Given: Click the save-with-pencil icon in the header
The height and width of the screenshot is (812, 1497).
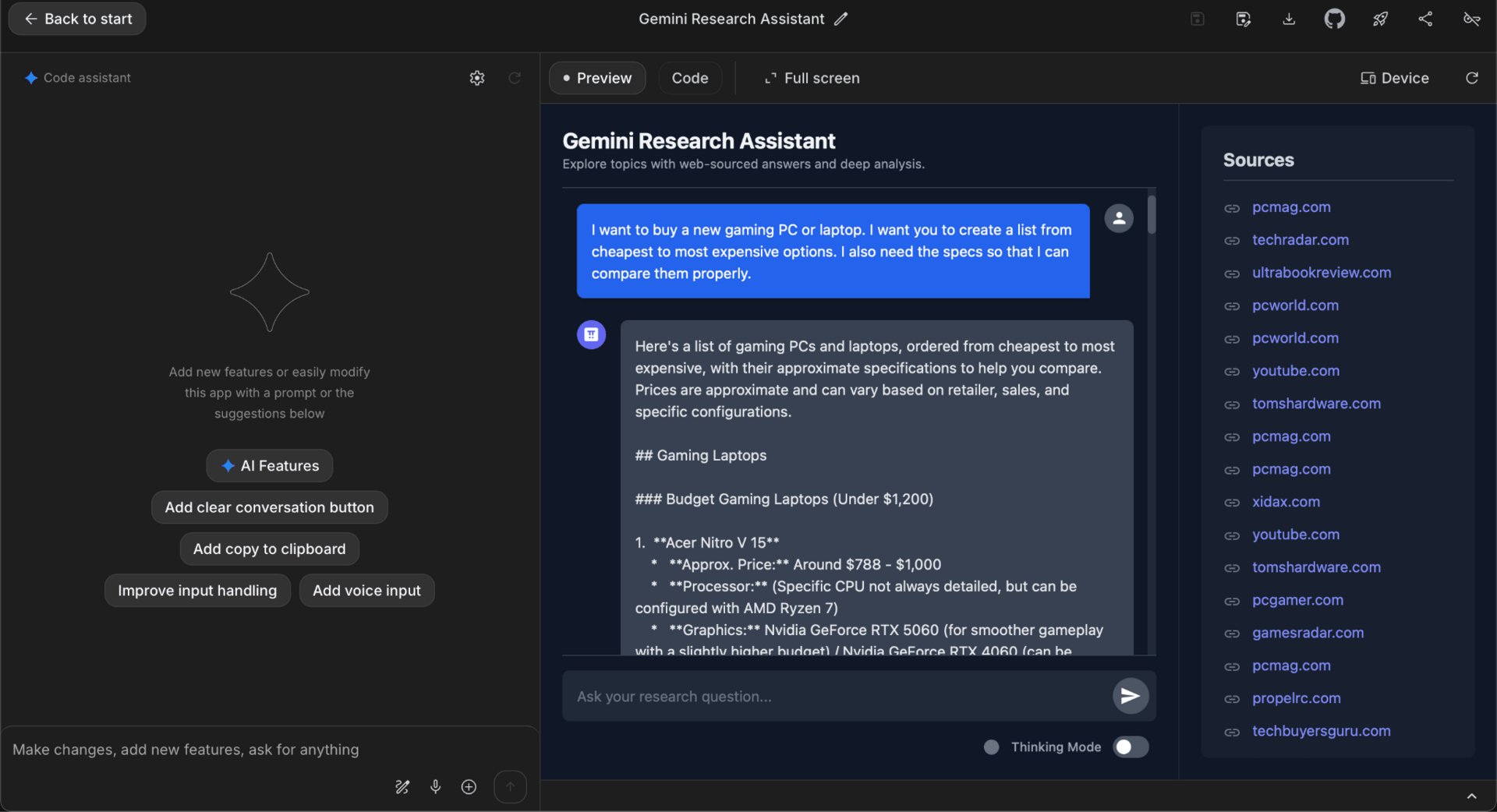Looking at the screenshot, I should pyautogui.click(x=1243, y=19).
